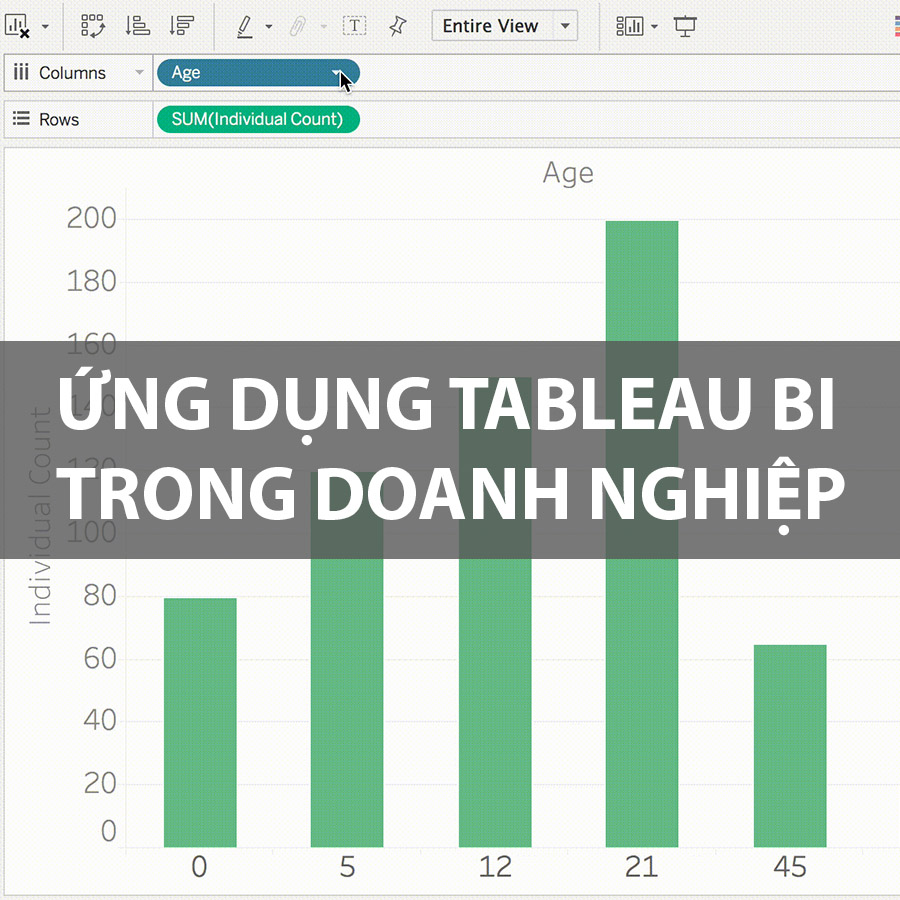Viewport: 900px width, 900px height.
Task: Select the SUM(Individual Count) pill
Action: click(x=258, y=119)
